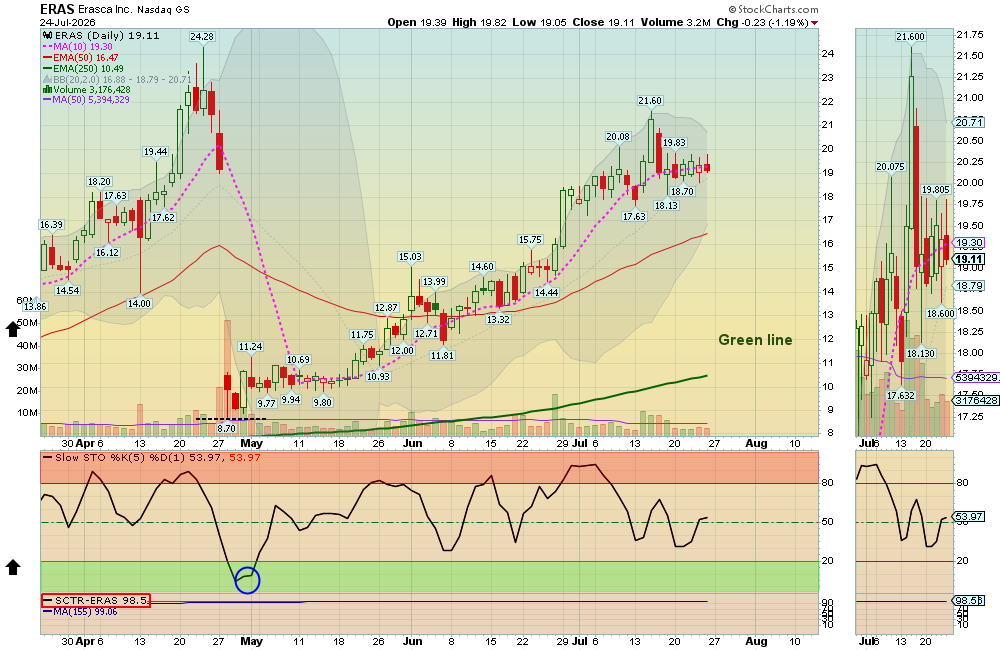Select the ERAS Erasca Inc. chart title
Viewport: 1000px width, 650px height.
86,9
